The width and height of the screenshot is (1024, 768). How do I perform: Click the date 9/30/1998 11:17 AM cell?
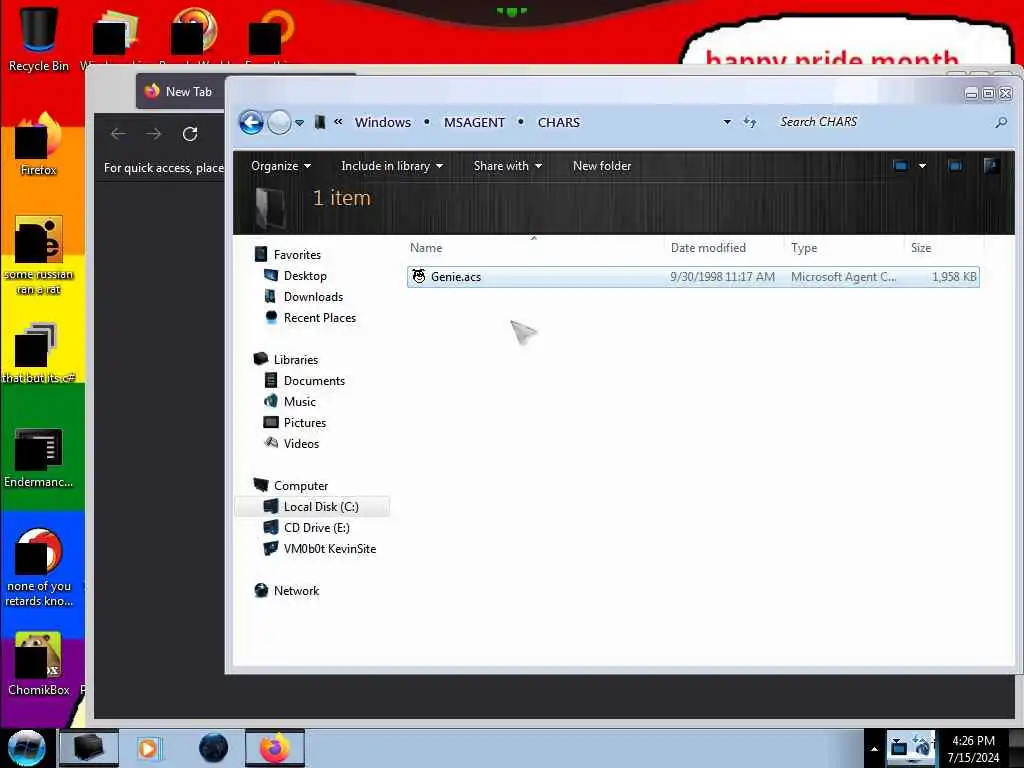(722, 277)
